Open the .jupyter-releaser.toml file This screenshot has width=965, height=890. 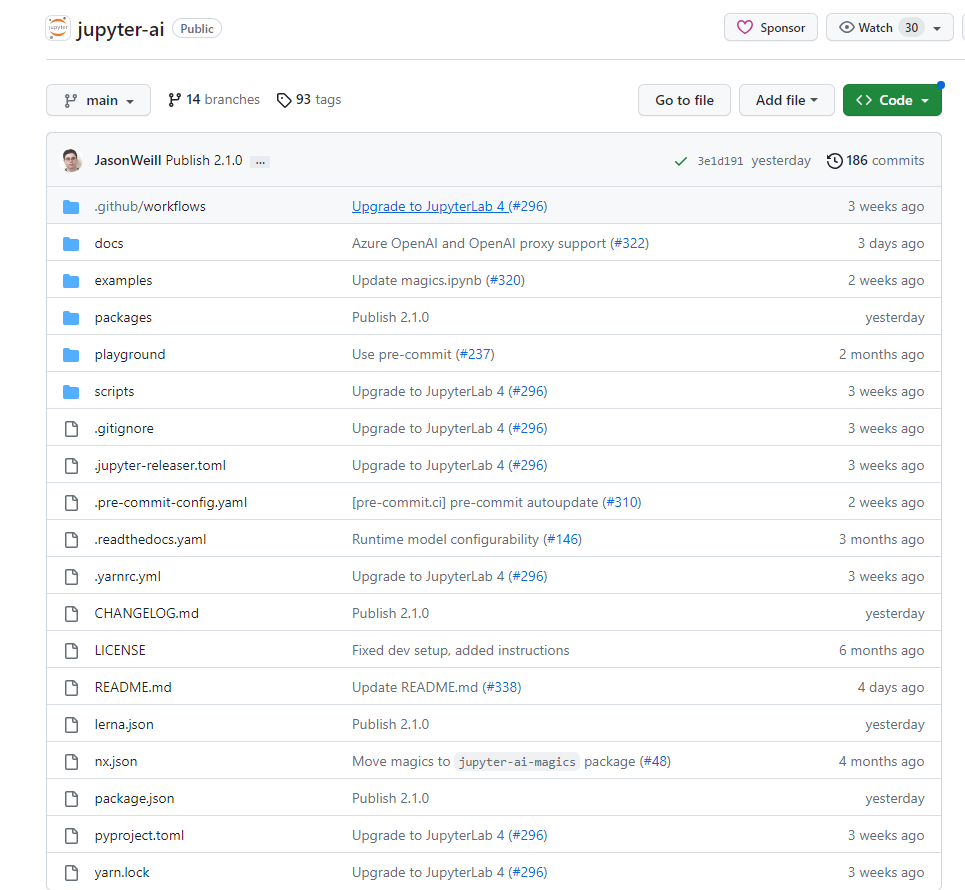160,466
